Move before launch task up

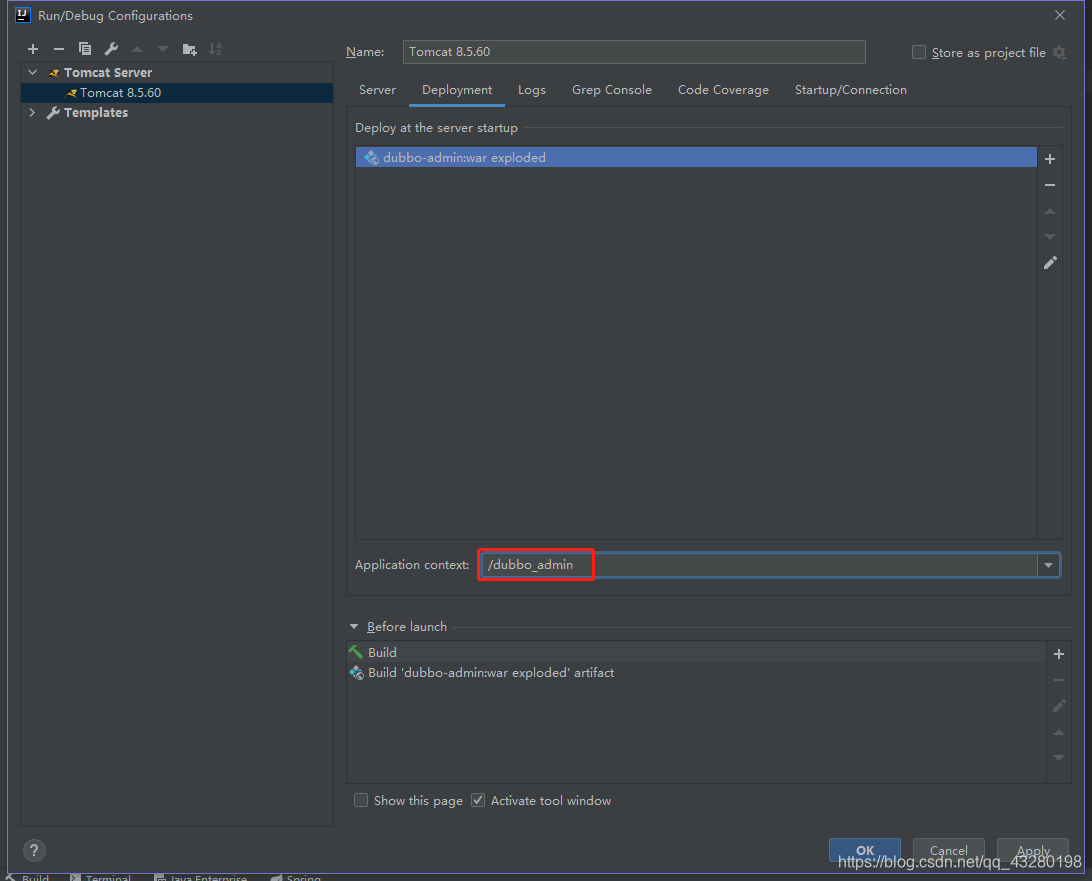(x=1059, y=732)
